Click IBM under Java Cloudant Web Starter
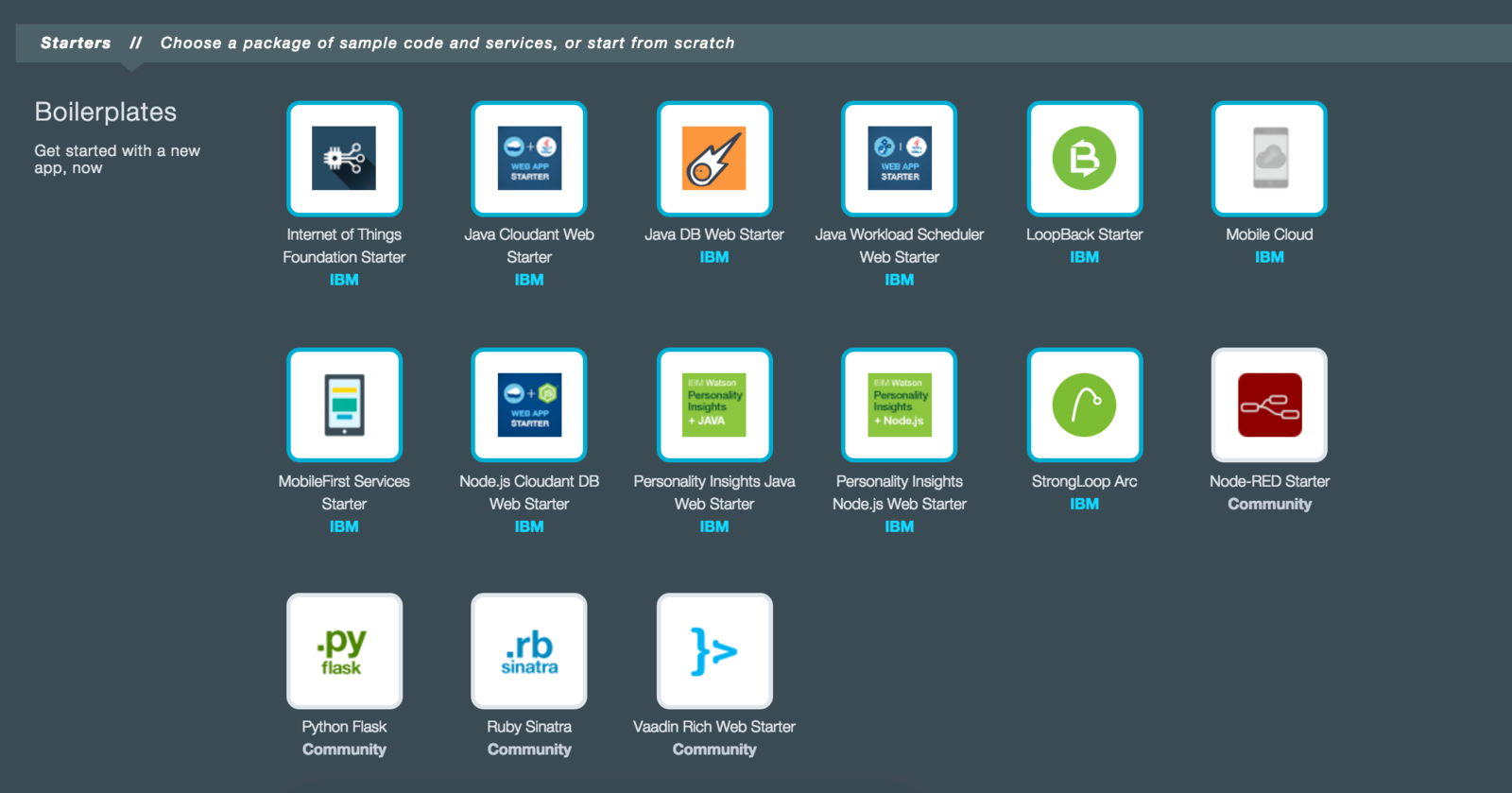This screenshot has width=1512, height=793. (x=529, y=280)
